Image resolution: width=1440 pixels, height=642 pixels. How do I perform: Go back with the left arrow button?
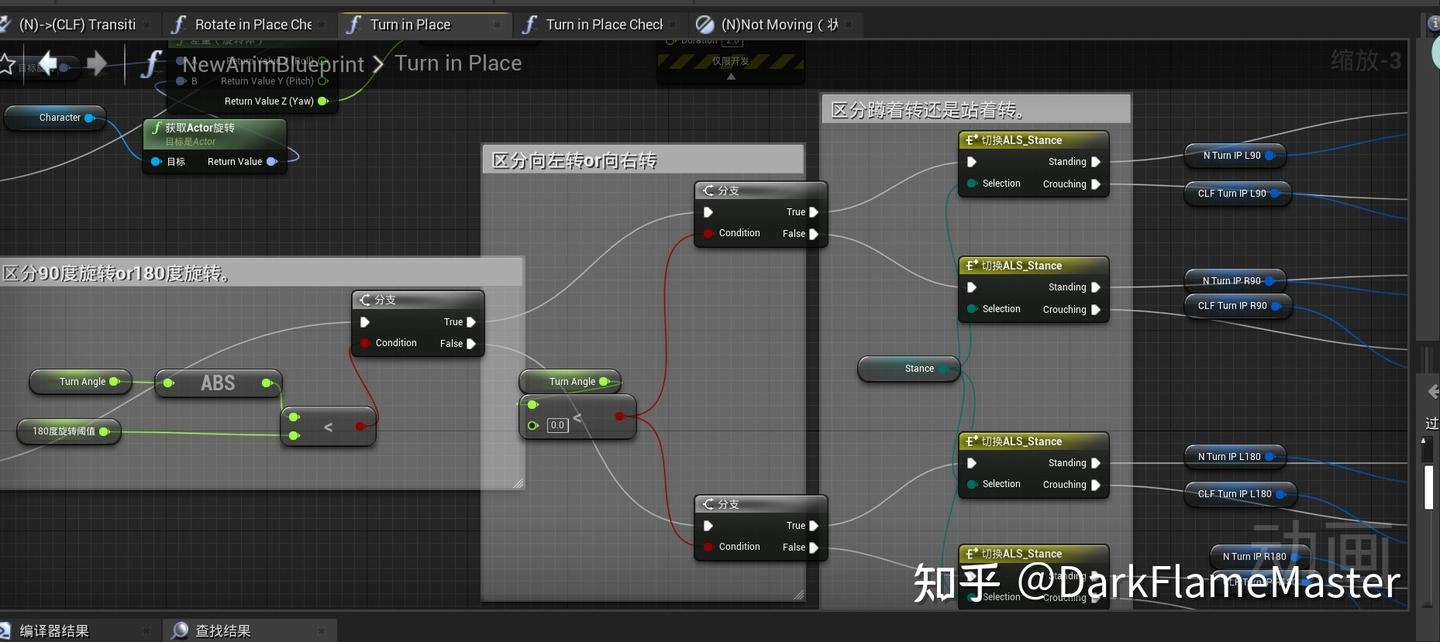[x=48, y=64]
